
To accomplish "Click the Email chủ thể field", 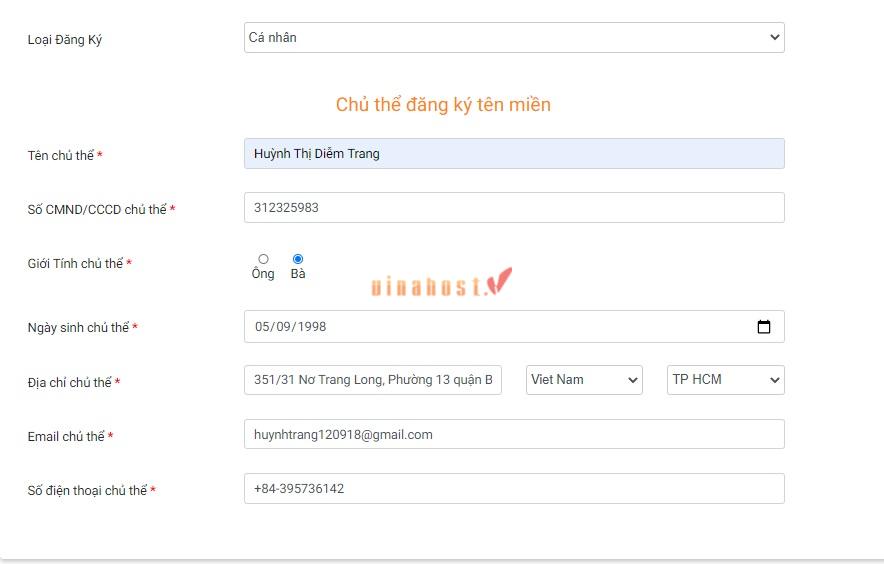I will point(514,434).
